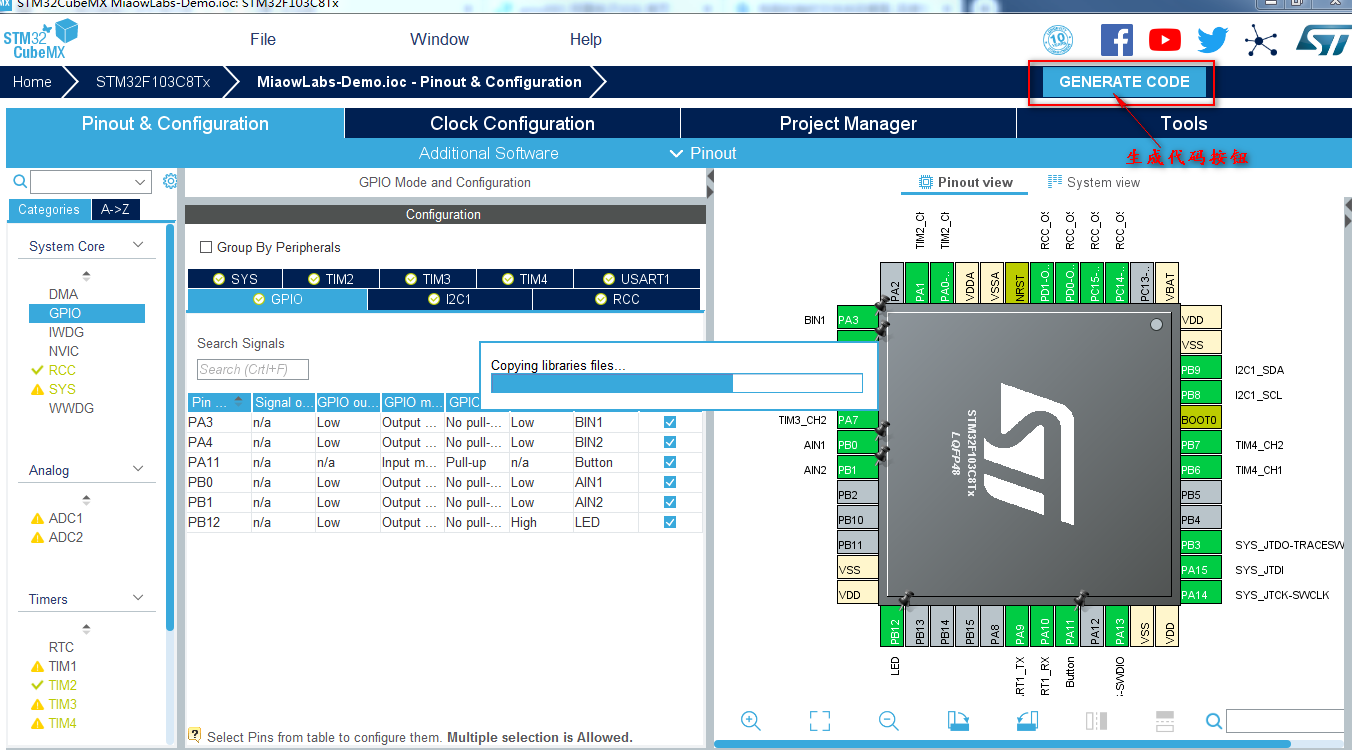Toggle the horizontal split view icon

1164,721
